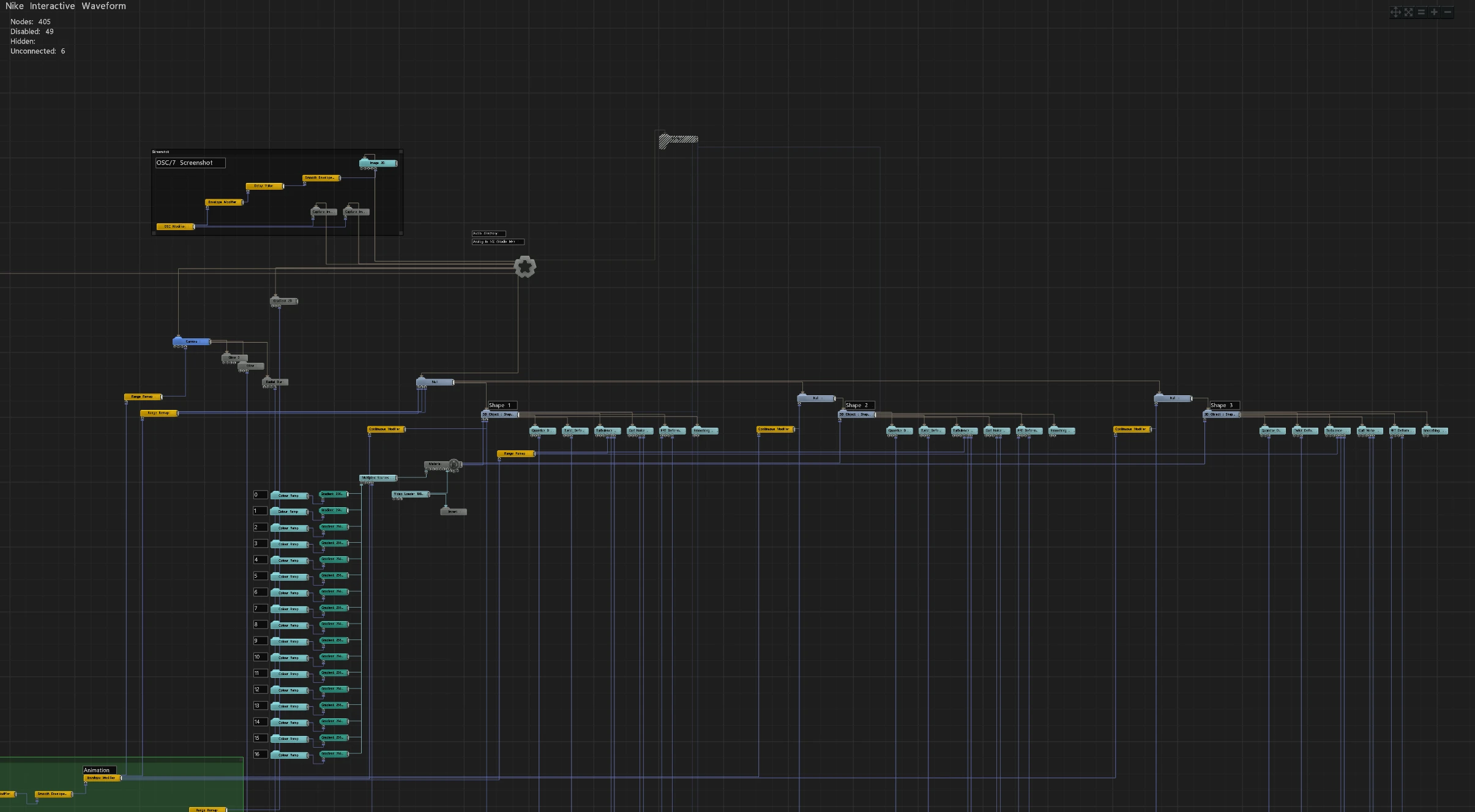Image resolution: width=1475 pixels, height=812 pixels.
Task: Select the Curl Noise node of Shape 2
Action: pyautogui.click(x=996, y=431)
